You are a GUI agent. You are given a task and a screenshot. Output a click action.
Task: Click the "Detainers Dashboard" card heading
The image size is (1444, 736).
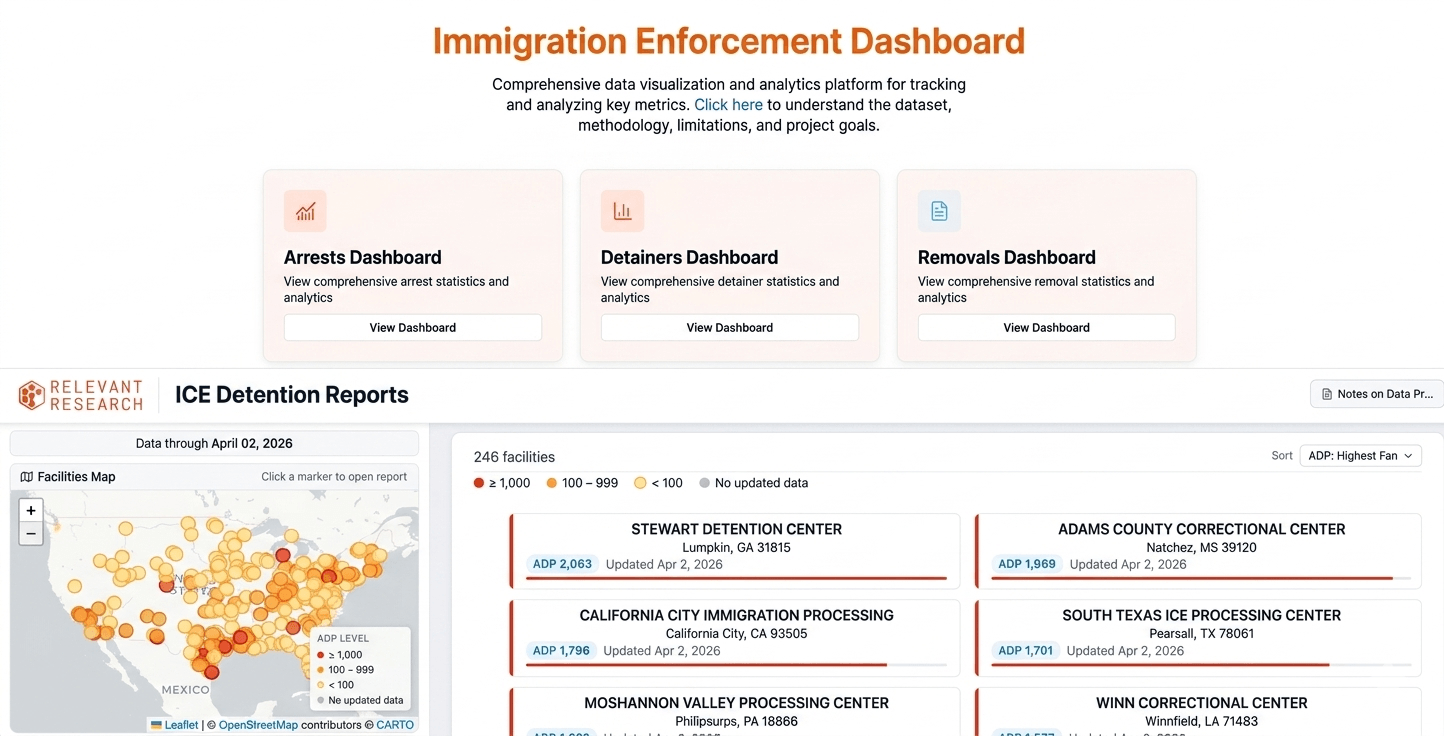click(689, 257)
